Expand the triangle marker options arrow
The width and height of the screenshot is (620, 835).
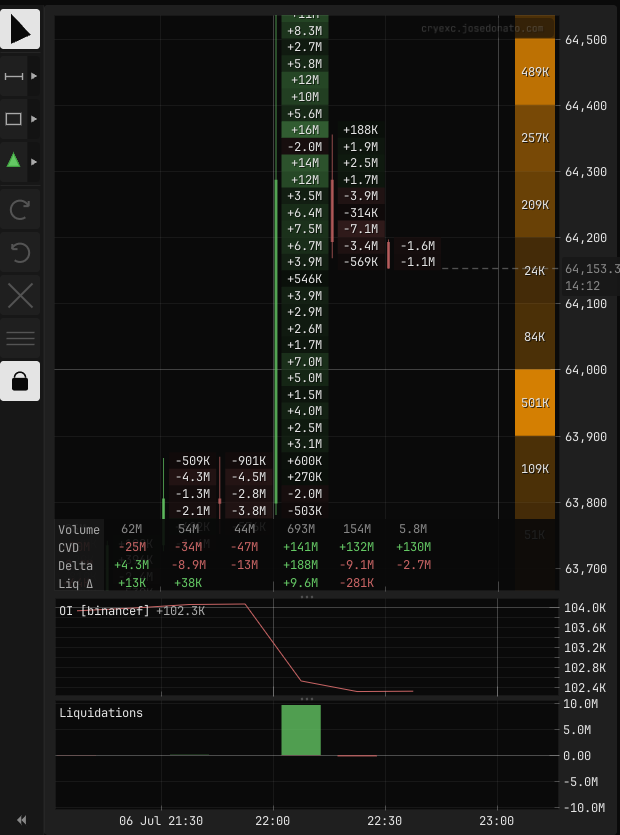34,161
